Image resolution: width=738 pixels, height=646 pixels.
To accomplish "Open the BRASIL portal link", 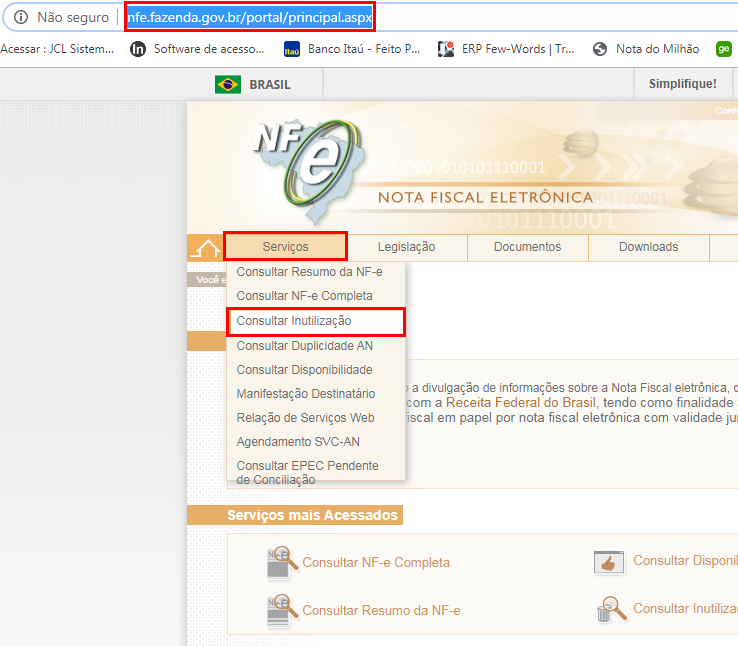I will pyautogui.click(x=270, y=85).
